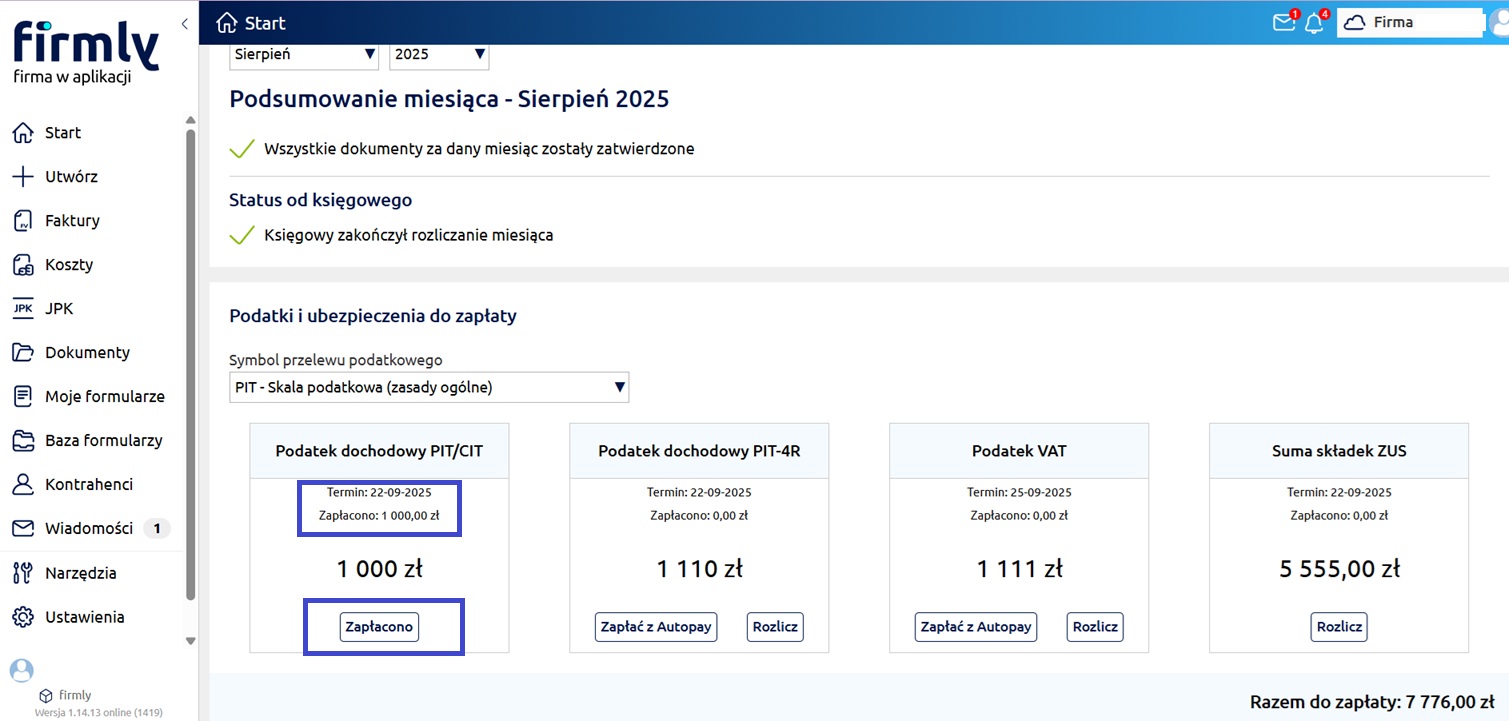1509x721 pixels.
Task: Click Zapłać z Autopay for Podatek VAT
Action: point(976,627)
